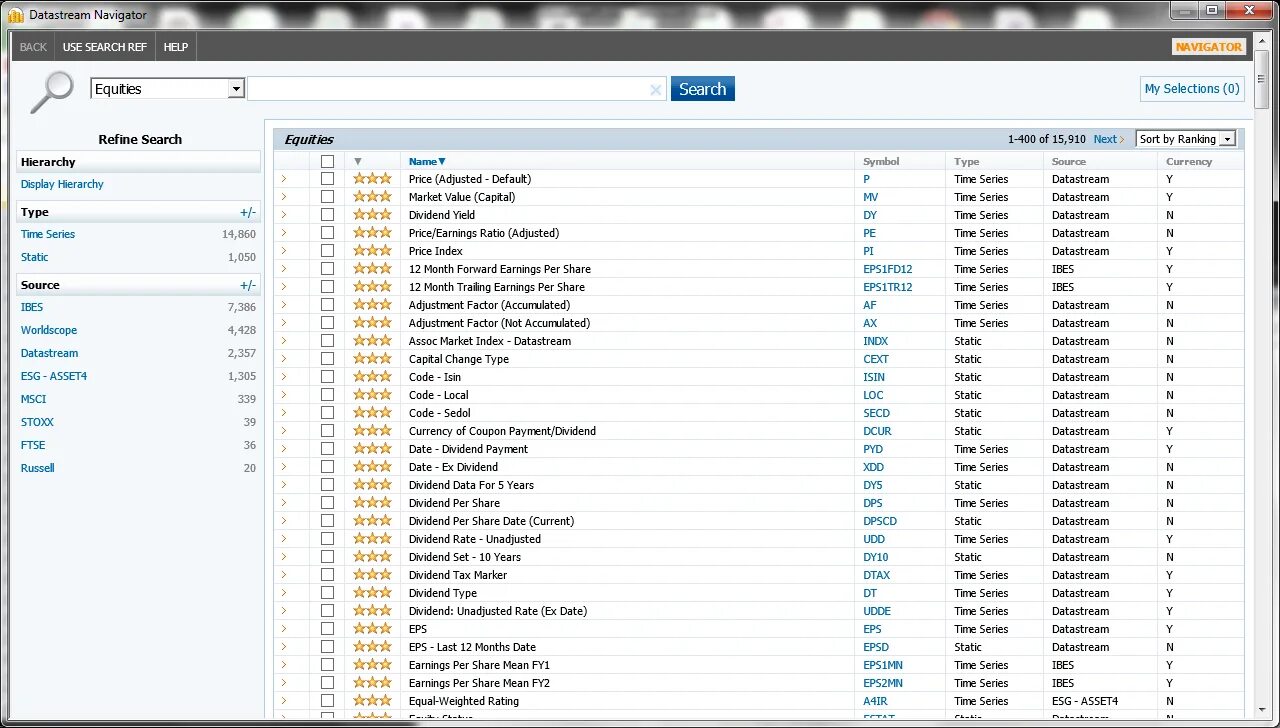Check the box for 12 Month Forward Earnings
The height and width of the screenshot is (728, 1280).
[327, 269]
